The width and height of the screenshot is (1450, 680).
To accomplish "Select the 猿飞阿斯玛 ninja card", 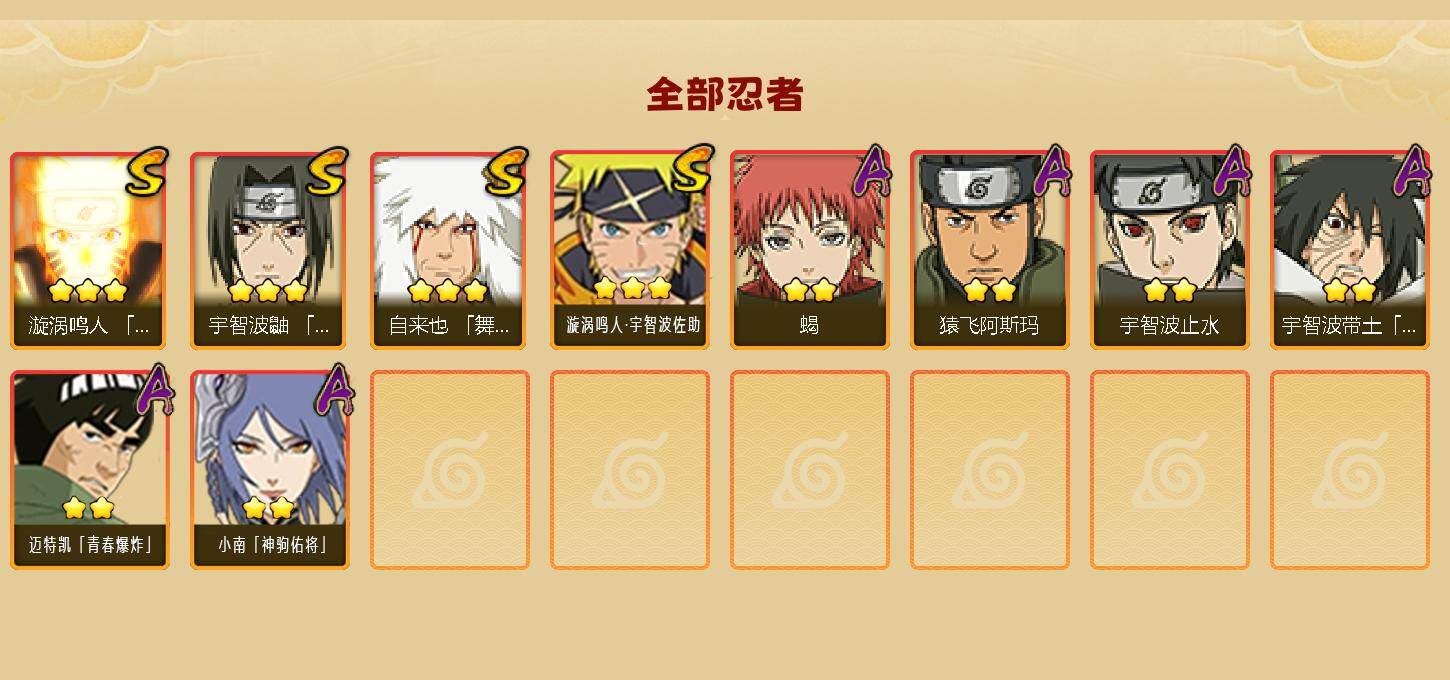I will tap(990, 250).
